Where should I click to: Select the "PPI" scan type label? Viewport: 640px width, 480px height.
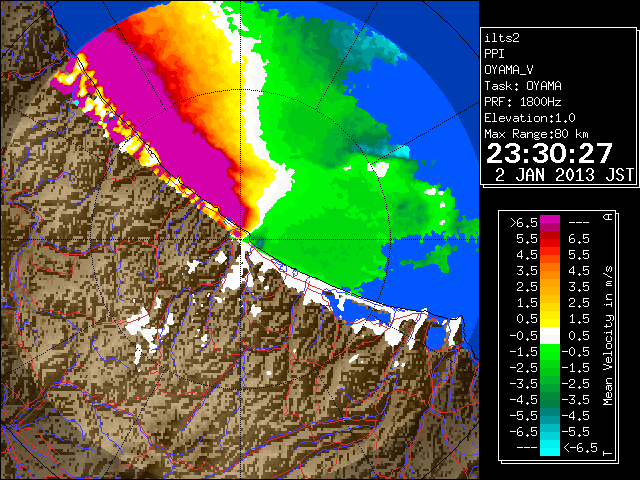coord(494,54)
